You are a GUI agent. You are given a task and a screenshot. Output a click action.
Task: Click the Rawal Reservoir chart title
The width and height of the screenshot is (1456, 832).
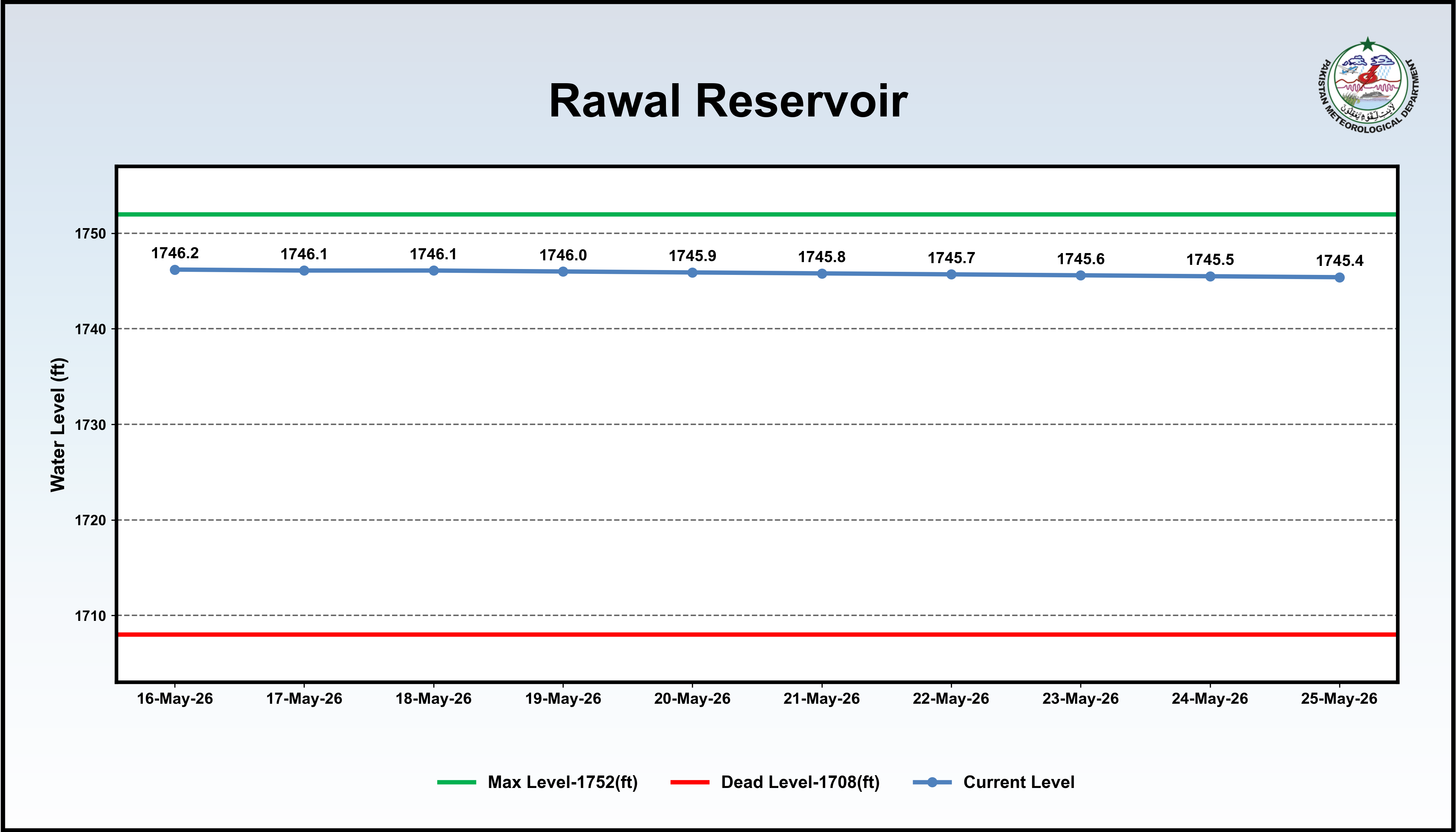[728, 101]
